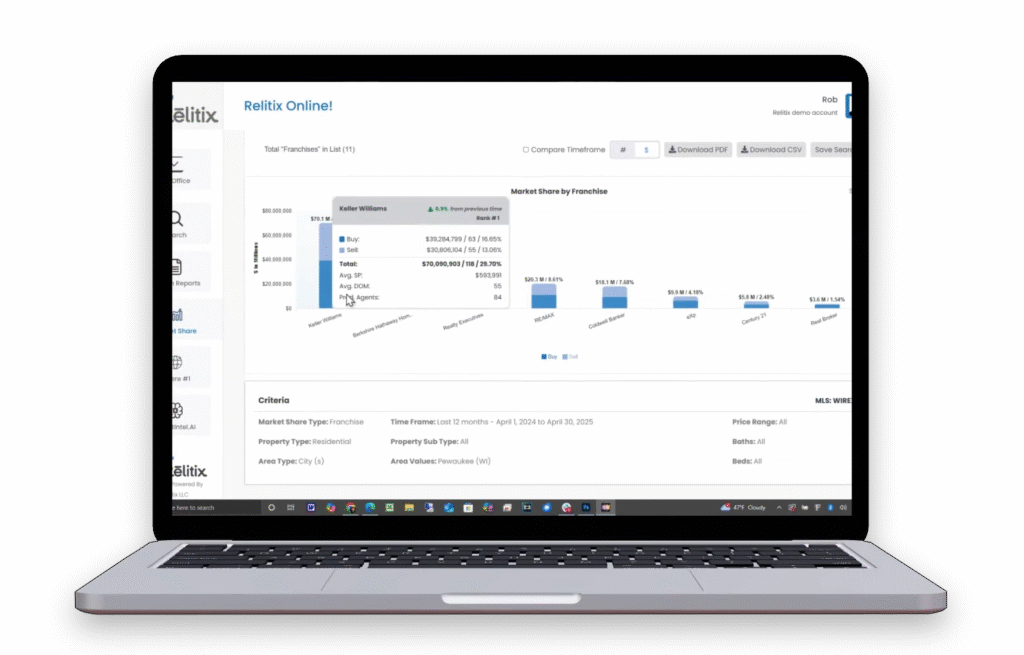The width and height of the screenshot is (1024, 655).
Task: Click the Save Search button
Action: (x=831, y=150)
